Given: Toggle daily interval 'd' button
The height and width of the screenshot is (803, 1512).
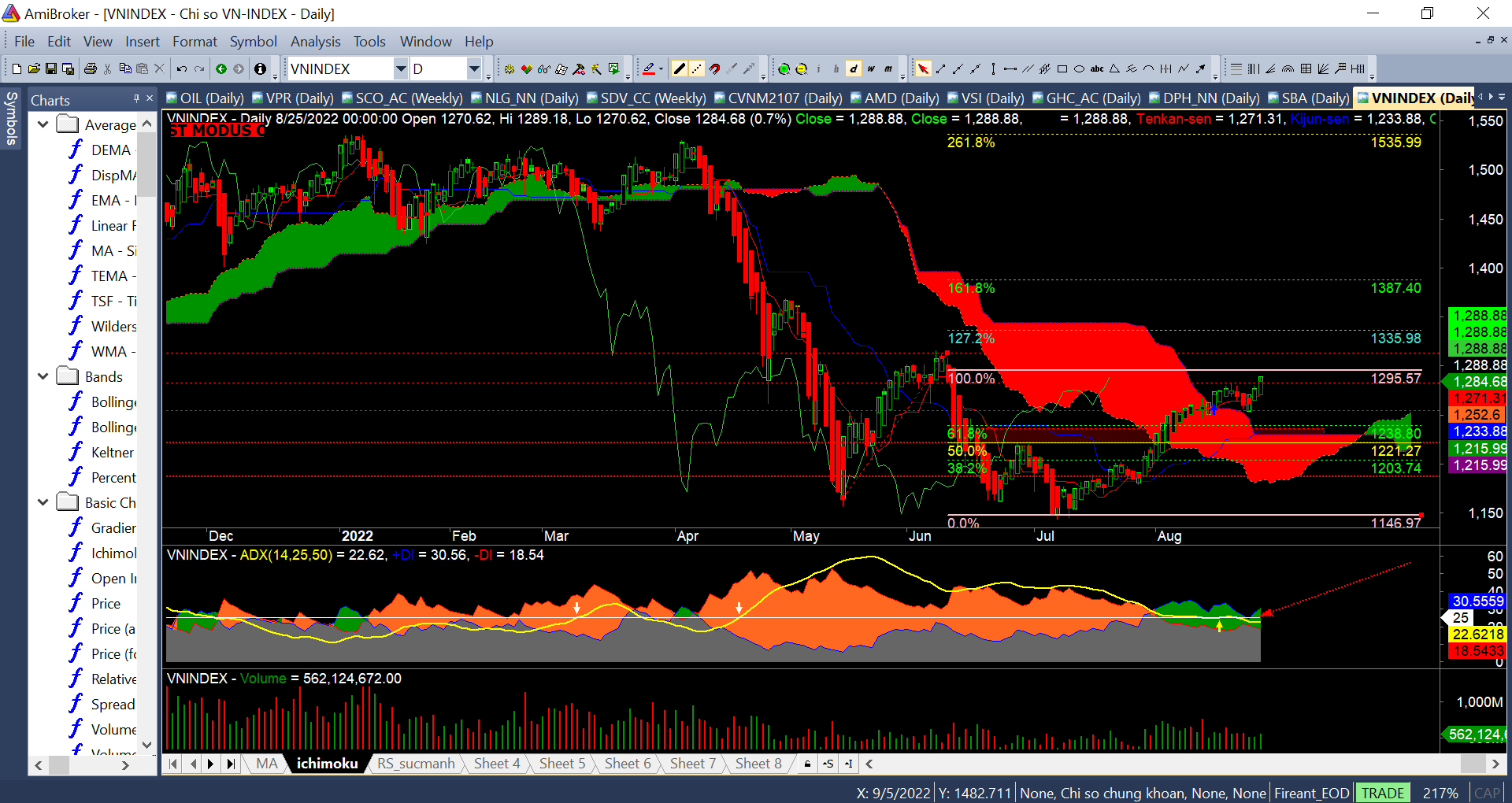Looking at the screenshot, I should 854,69.
